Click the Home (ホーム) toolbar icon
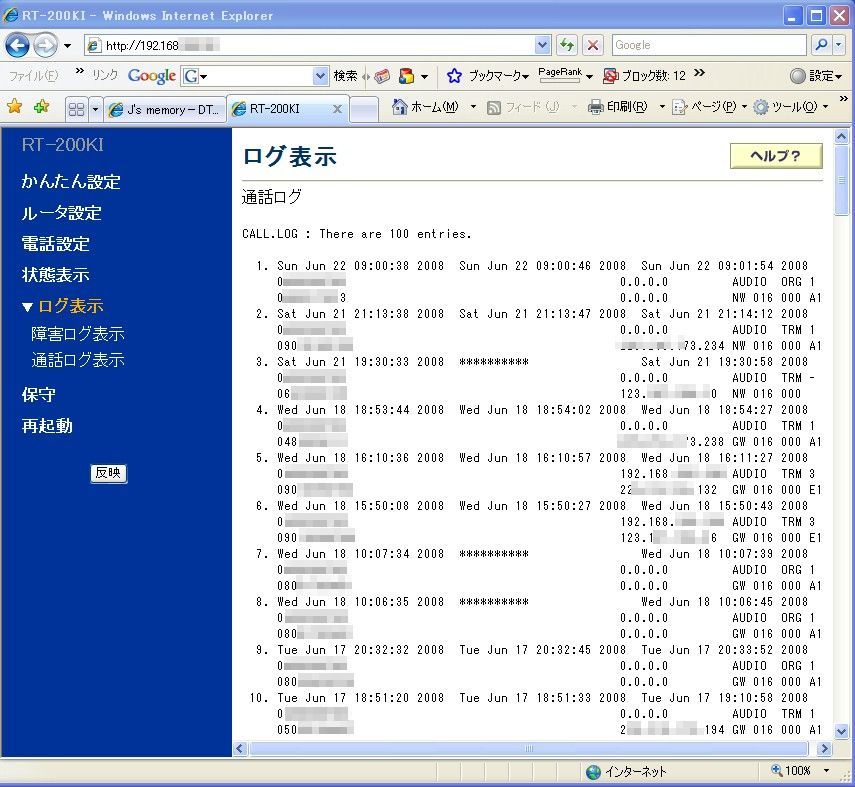Screen dimensions: 855x787 pos(400,107)
